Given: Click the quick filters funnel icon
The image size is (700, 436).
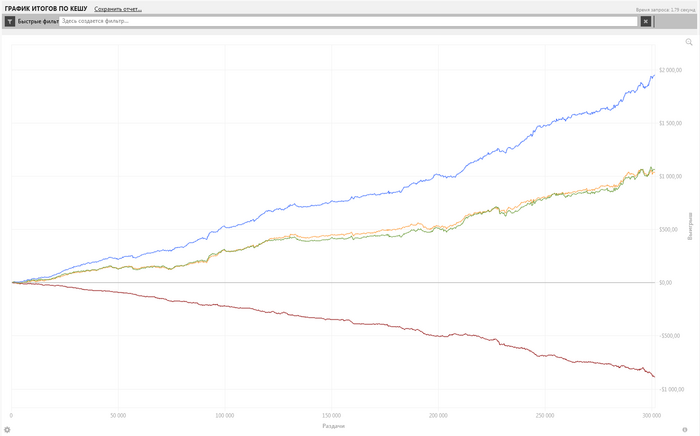Looking at the screenshot, I should coord(10,21).
